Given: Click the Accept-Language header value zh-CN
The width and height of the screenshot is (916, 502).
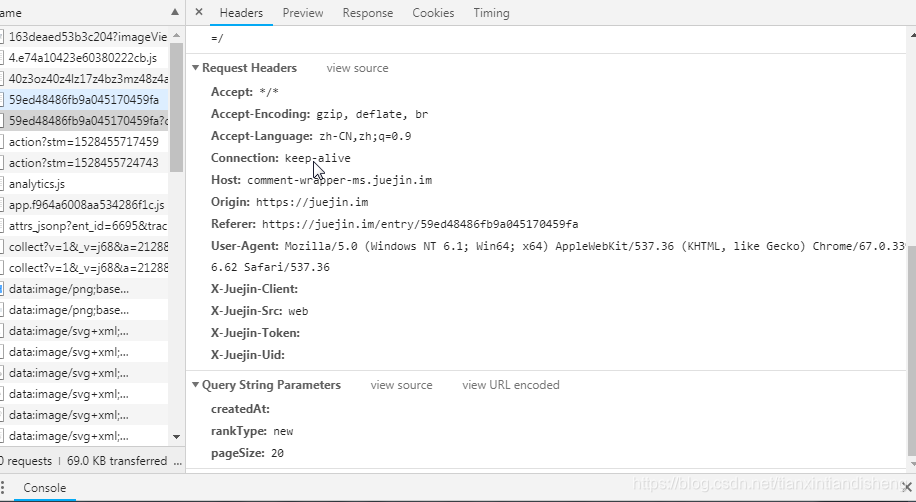Looking at the screenshot, I should point(365,137).
